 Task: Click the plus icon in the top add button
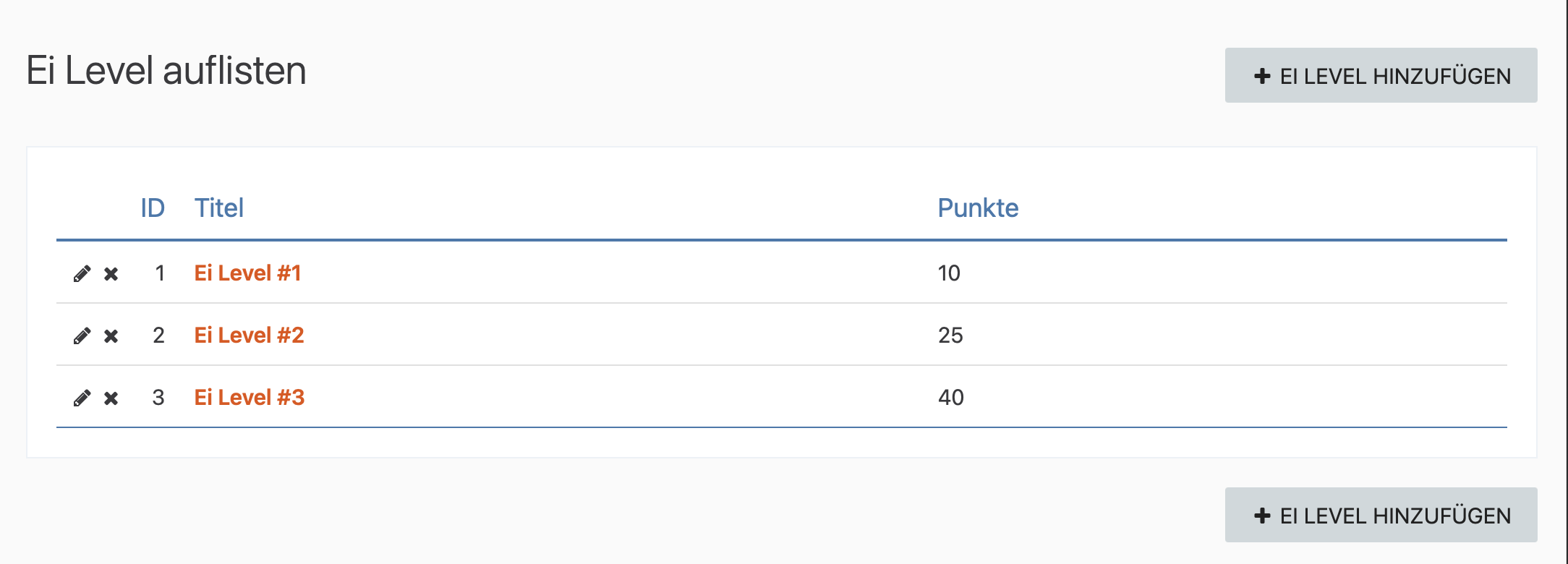[1262, 76]
